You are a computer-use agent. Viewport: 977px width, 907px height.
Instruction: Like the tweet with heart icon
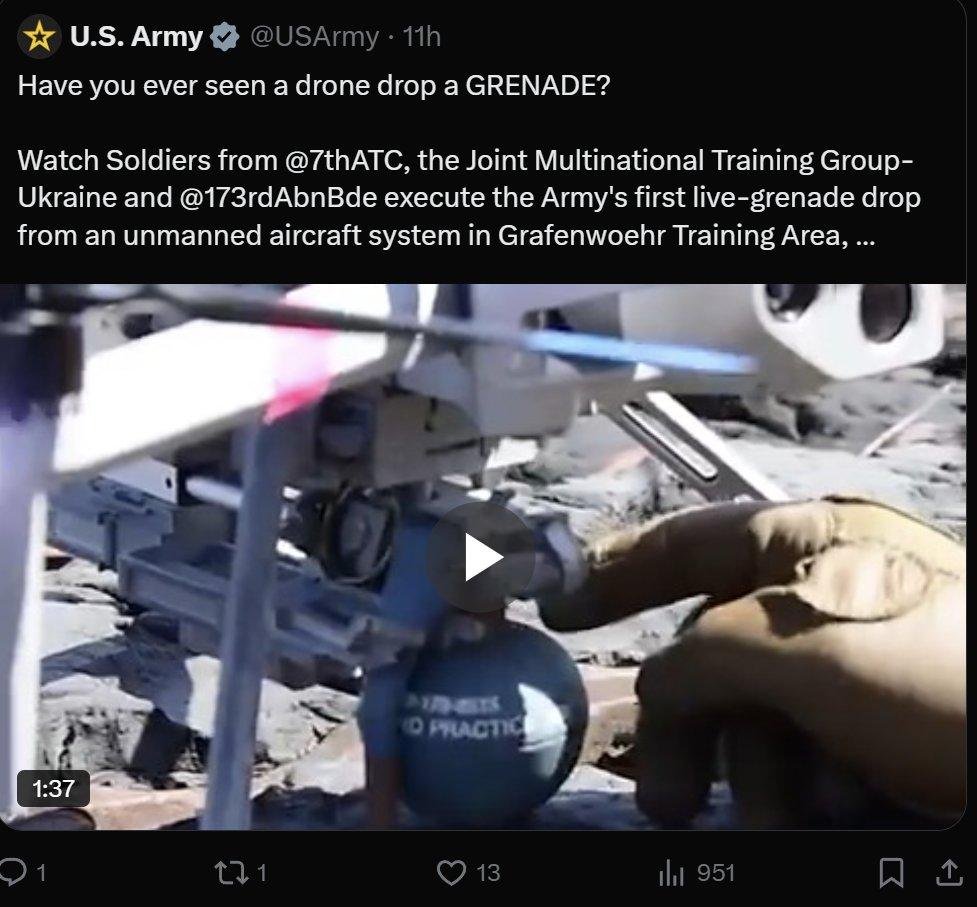point(451,872)
